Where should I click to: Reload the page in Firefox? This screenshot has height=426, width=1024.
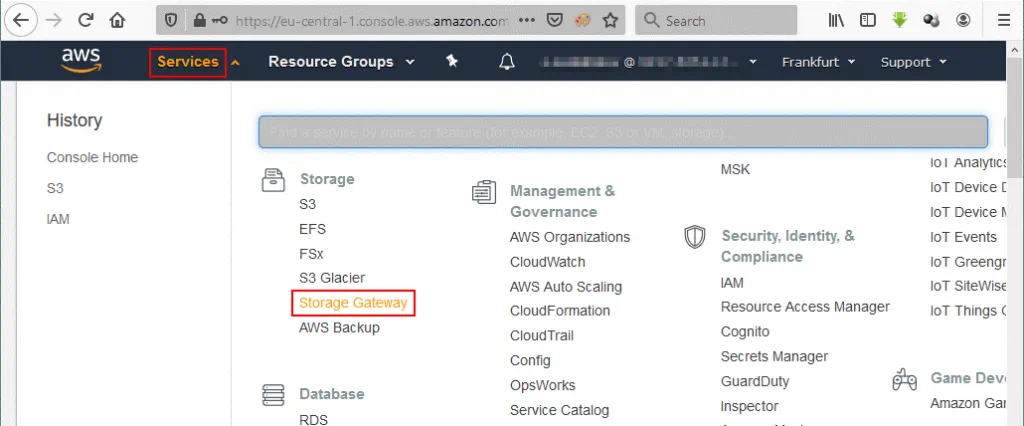(x=86, y=20)
